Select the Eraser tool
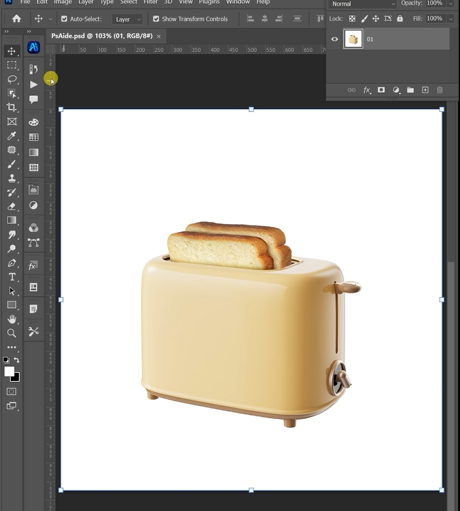The image size is (460, 511). 12,206
